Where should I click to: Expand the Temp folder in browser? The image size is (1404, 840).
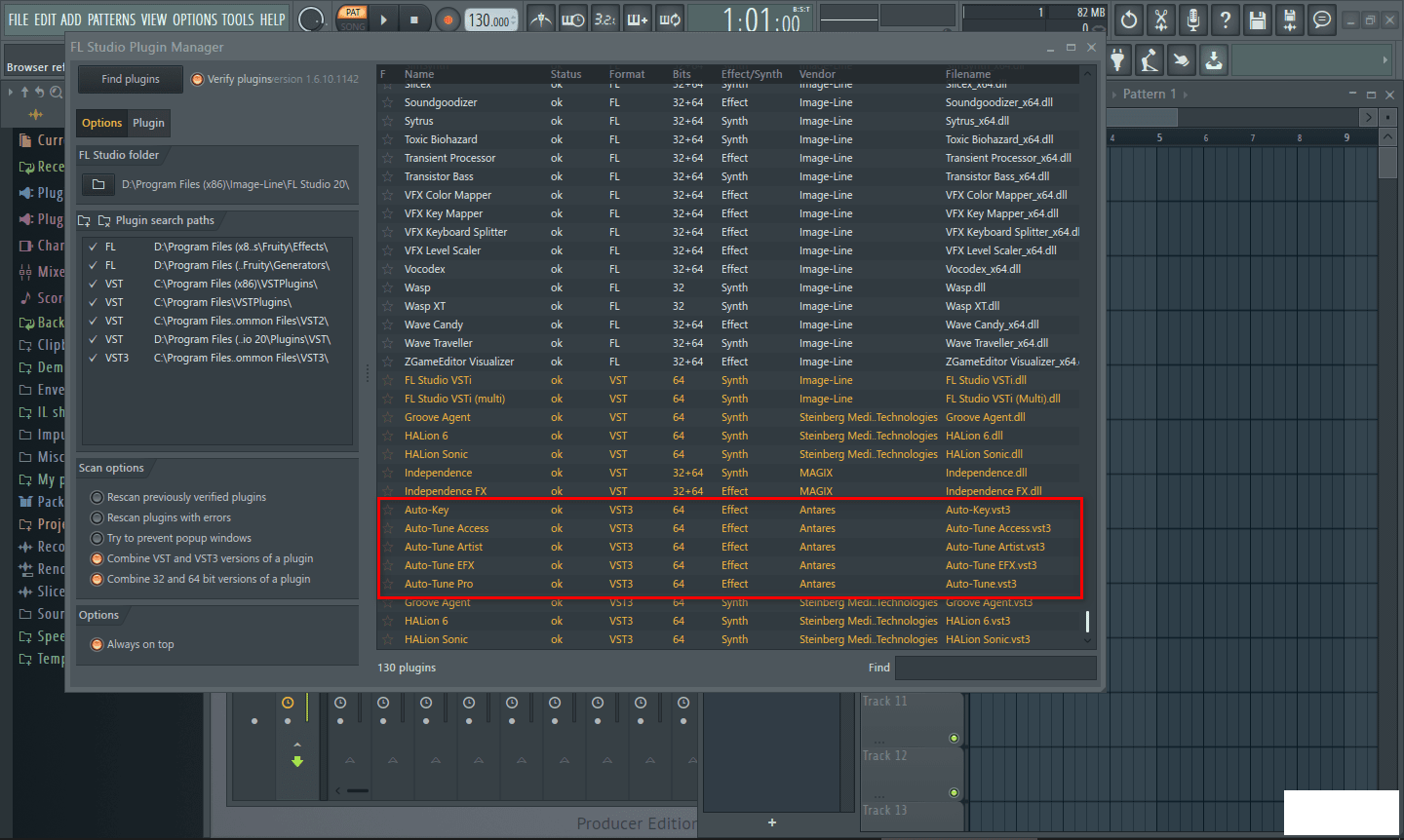point(40,659)
